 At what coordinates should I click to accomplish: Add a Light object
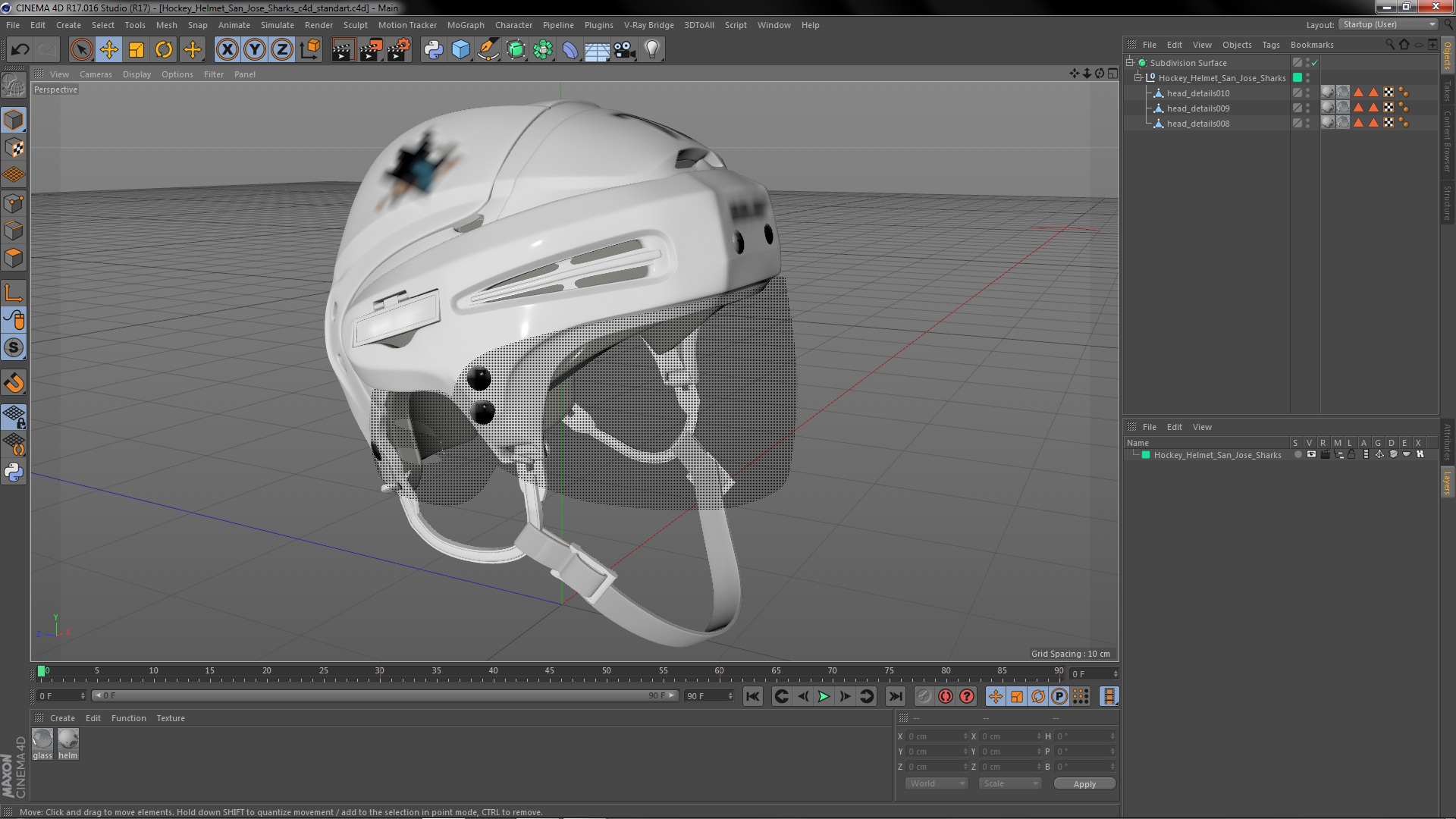[x=652, y=50]
